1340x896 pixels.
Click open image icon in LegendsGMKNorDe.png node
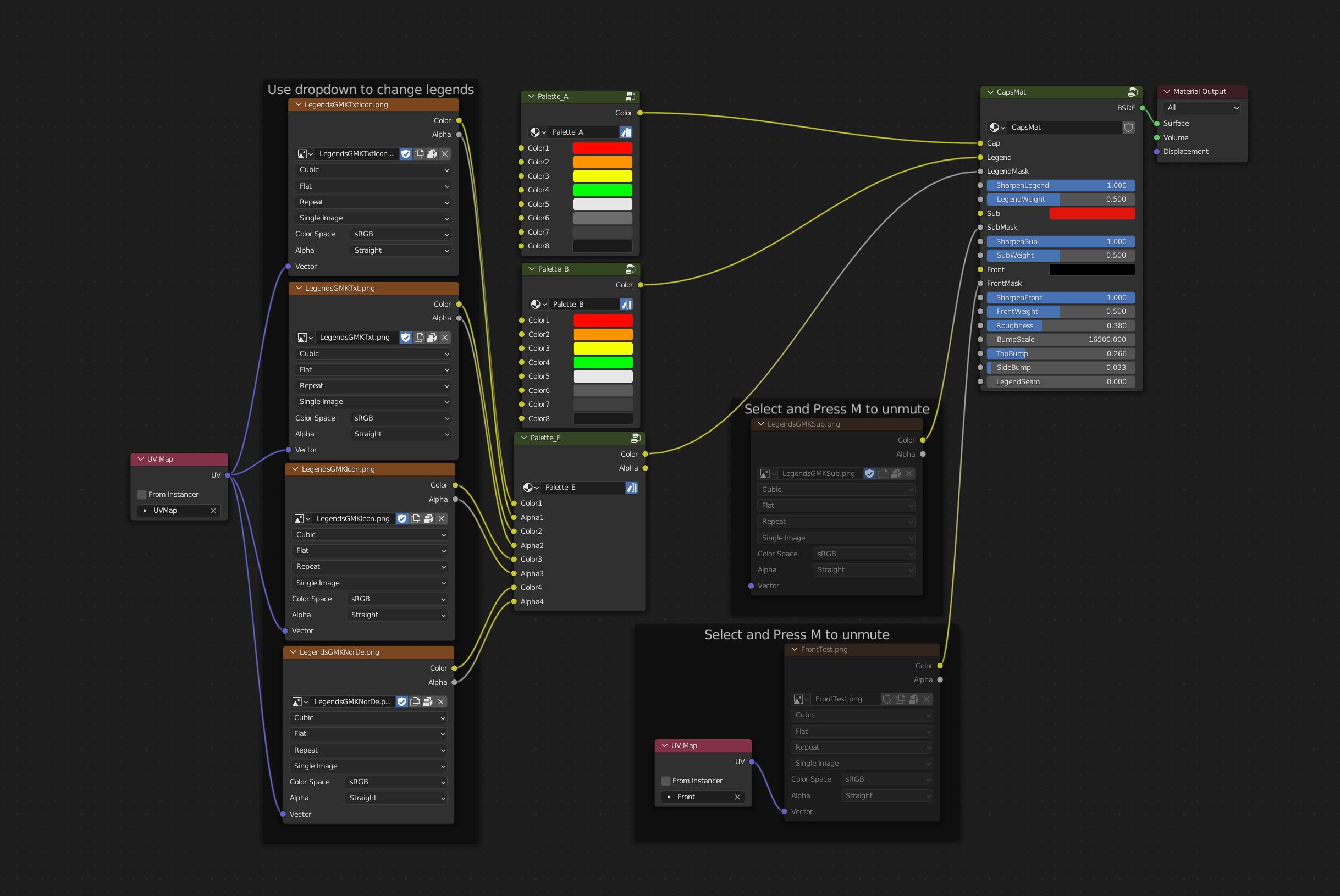coord(427,702)
